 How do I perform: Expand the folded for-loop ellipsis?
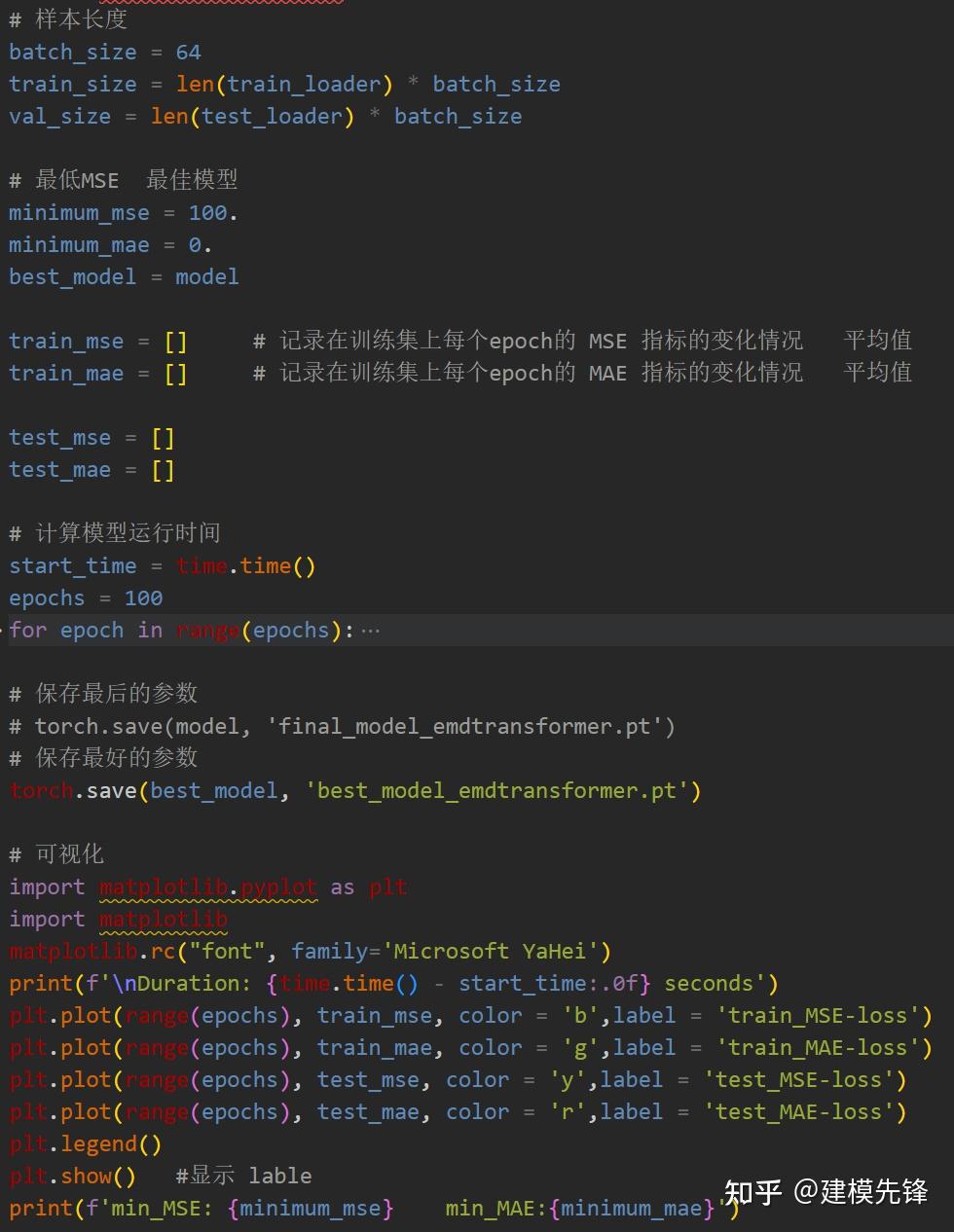(x=370, y=631)
